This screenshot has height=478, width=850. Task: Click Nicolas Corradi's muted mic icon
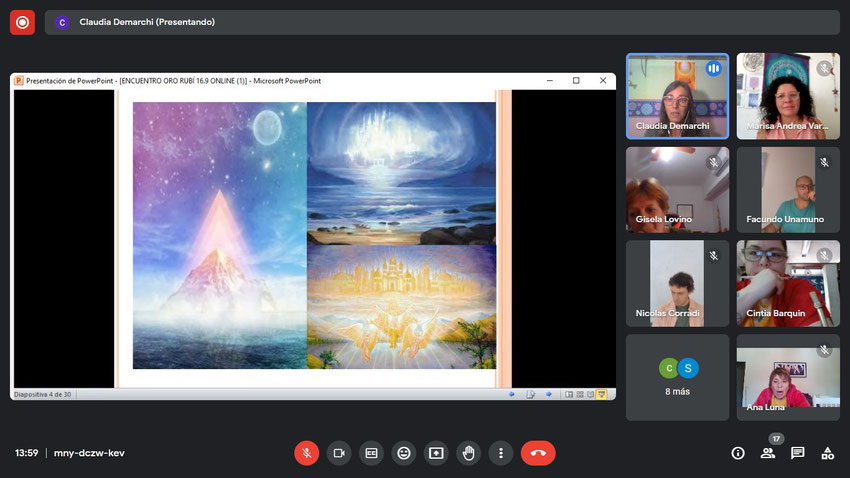[x=713, y=256]
